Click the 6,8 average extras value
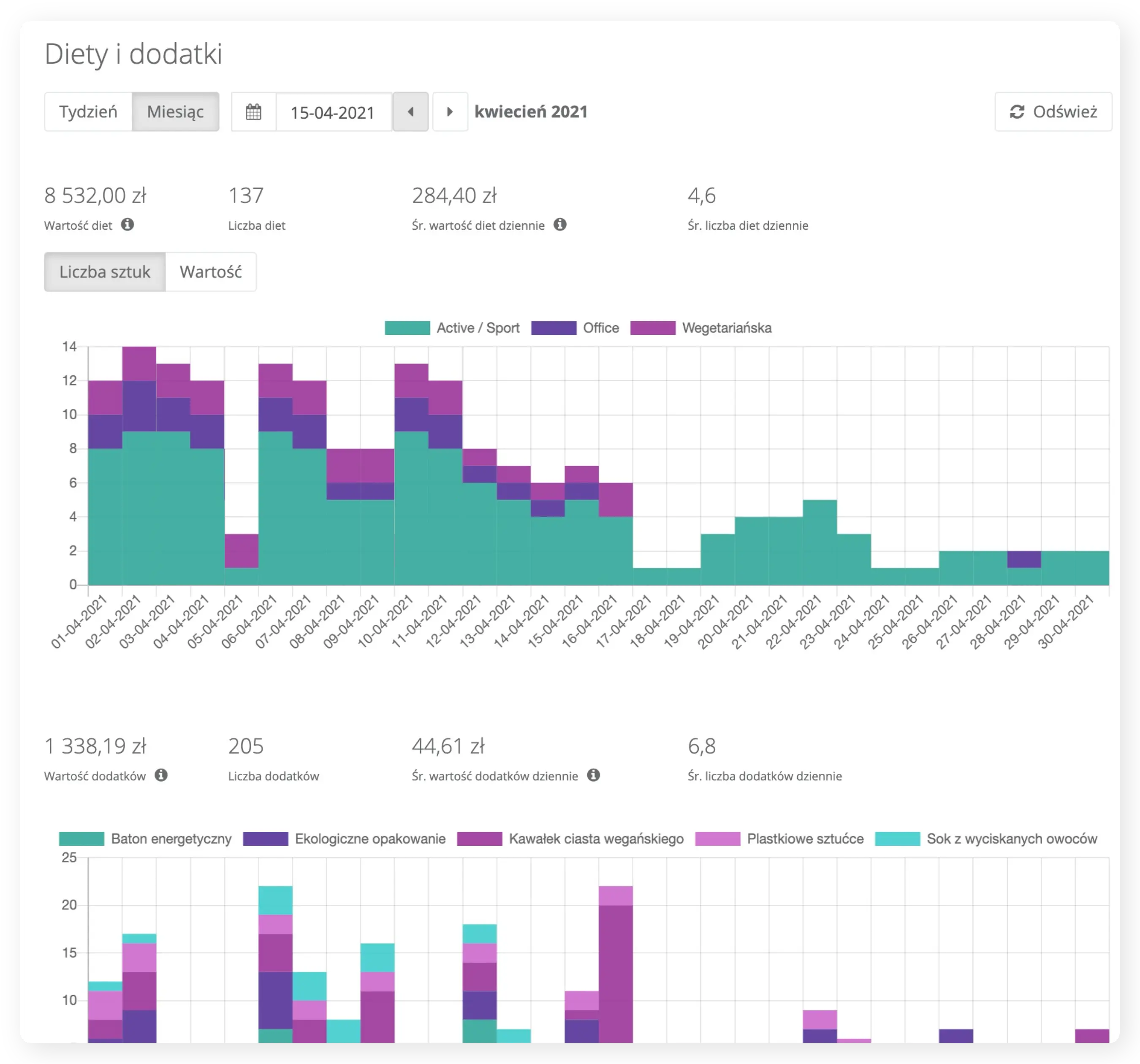Viewport: 1140px width, 1064px height. pos(702,746)
